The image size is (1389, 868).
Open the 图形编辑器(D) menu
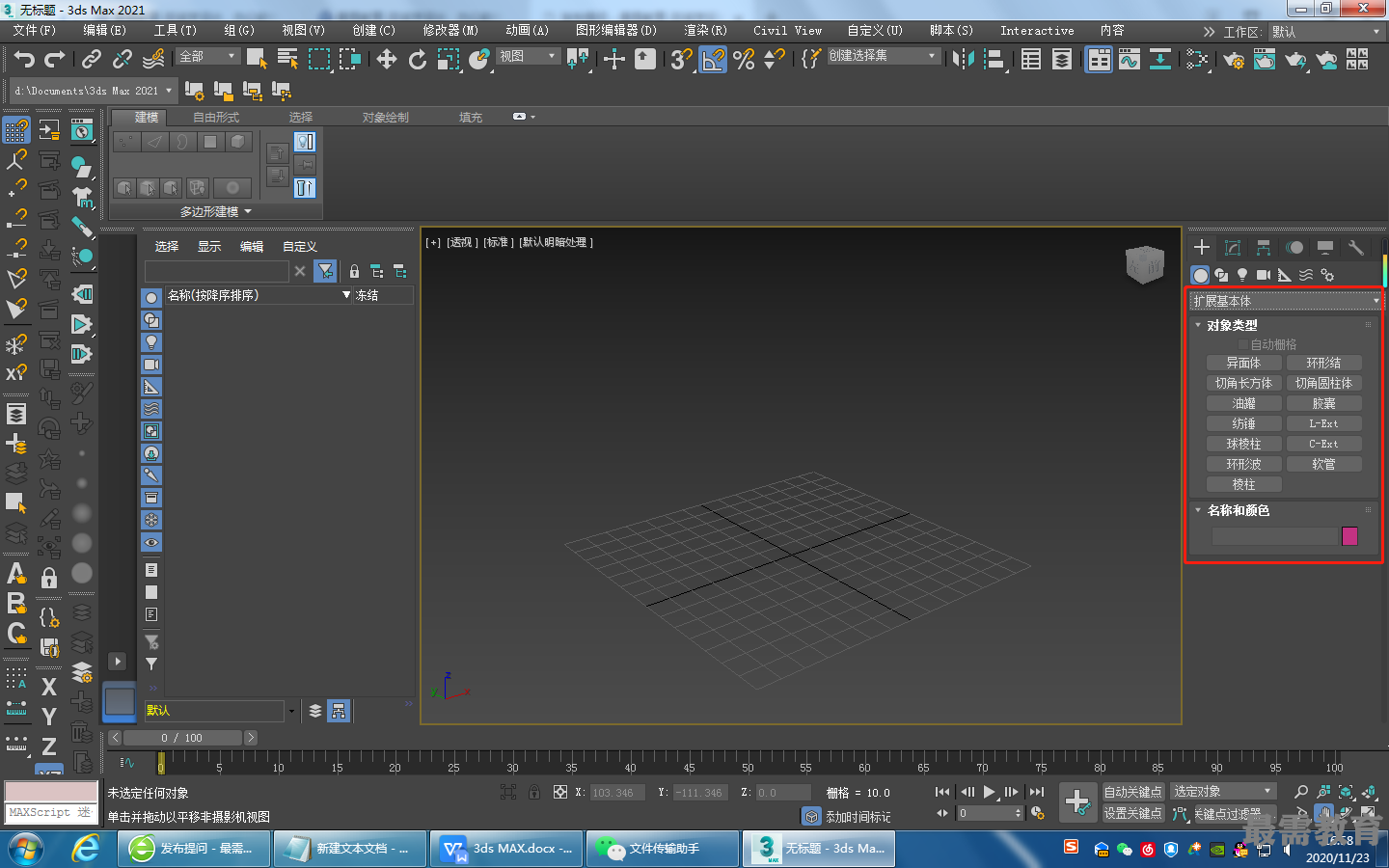coord(616,31)
